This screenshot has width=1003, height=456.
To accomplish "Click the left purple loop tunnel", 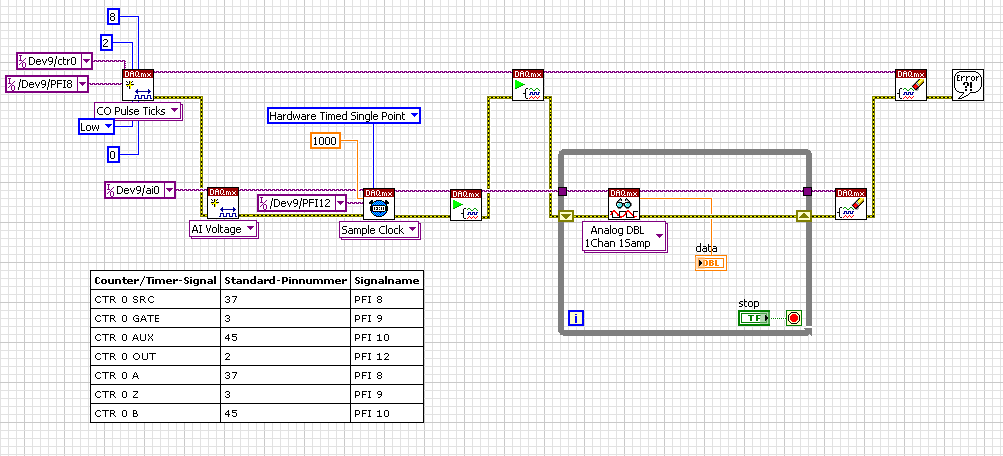I will tap(562, 191).
